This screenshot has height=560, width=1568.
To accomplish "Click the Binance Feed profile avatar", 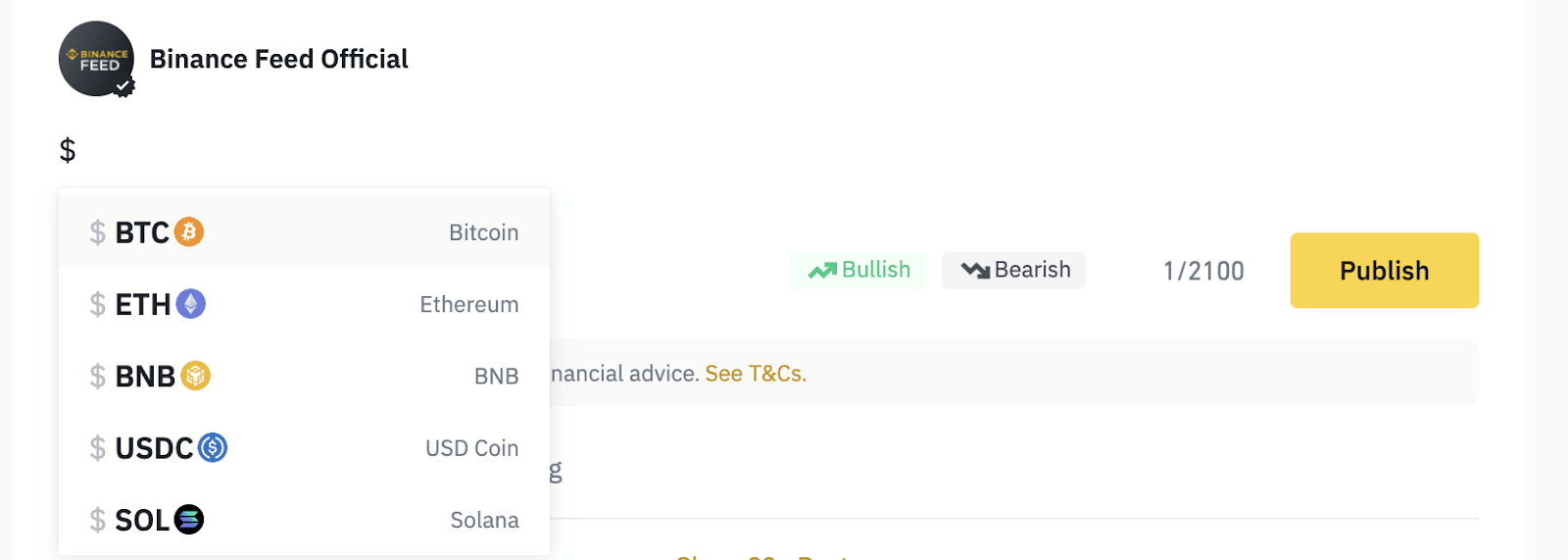I will pyautogui.click(x=96, y=59).
